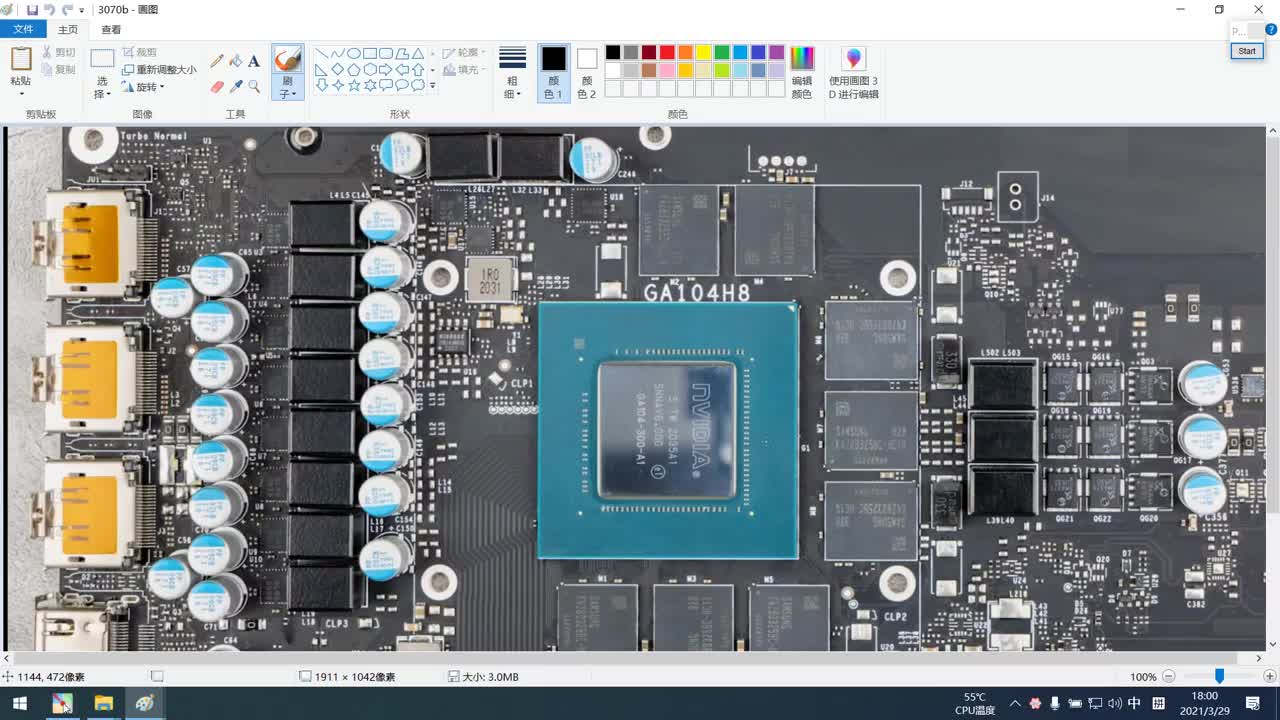Click the Paste (粘贴) clipboard icon
The image size is (1280, 720).
click(20, 59)
